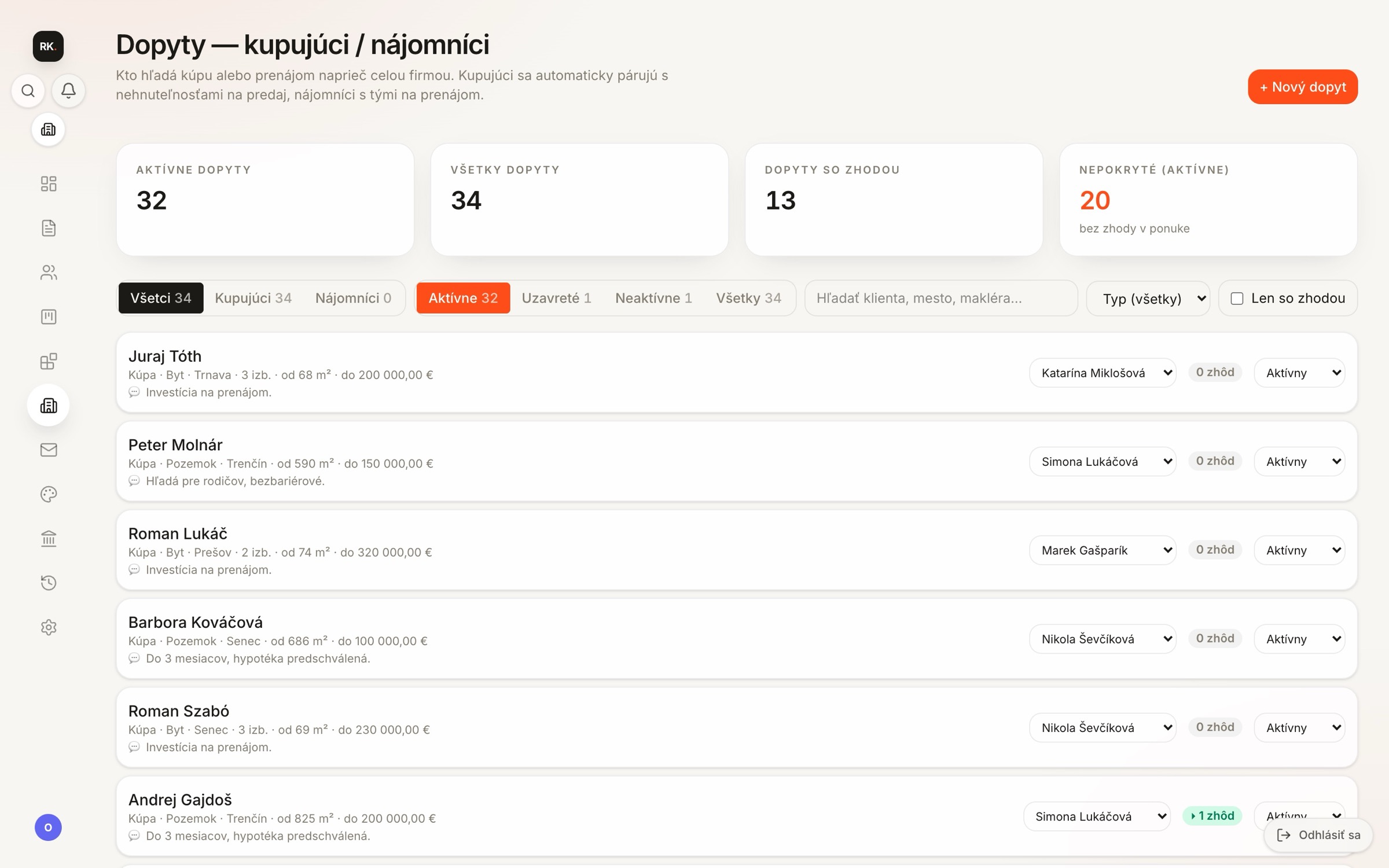The height and width of the screenshot is (868, 1389).
Task: Click the building icon below the search button
Action: pos(48,129)
